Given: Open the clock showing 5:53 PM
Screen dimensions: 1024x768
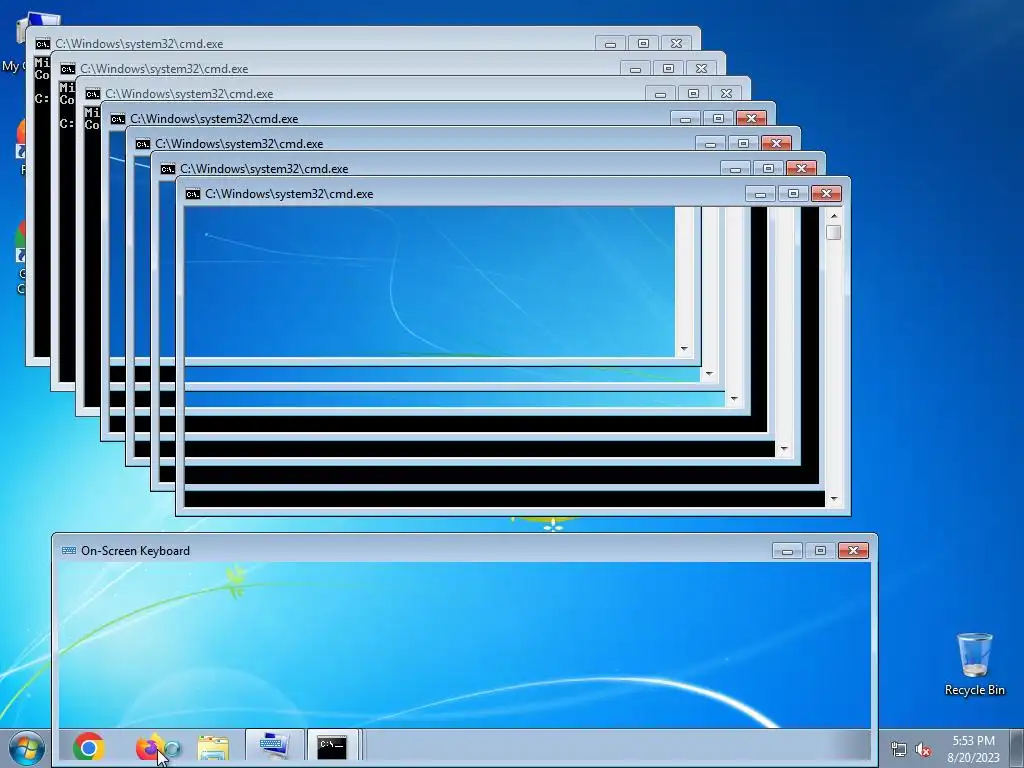Looking at the screenshot, I should 973,749.
